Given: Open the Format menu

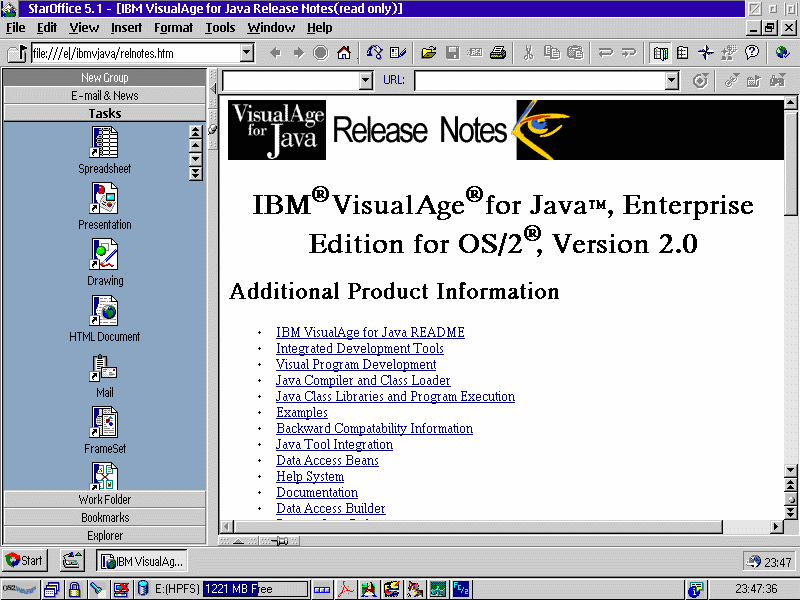Looking at the screenshot, I should click(173, 28).
